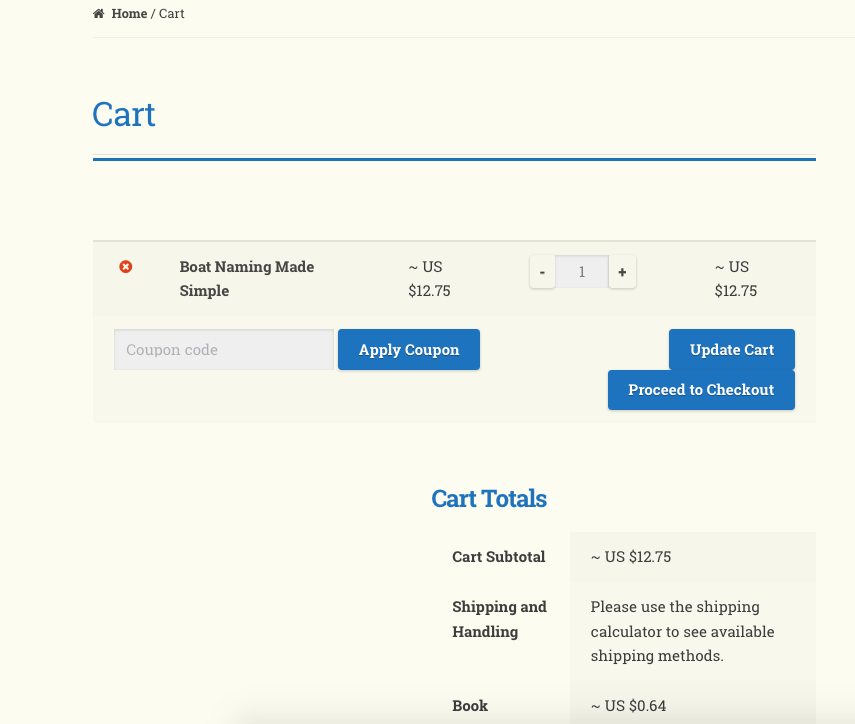The height and width of the screenshot is (724, 855).
Task: Click the Book fee amount US $0.64
Action: click(628, 706)
